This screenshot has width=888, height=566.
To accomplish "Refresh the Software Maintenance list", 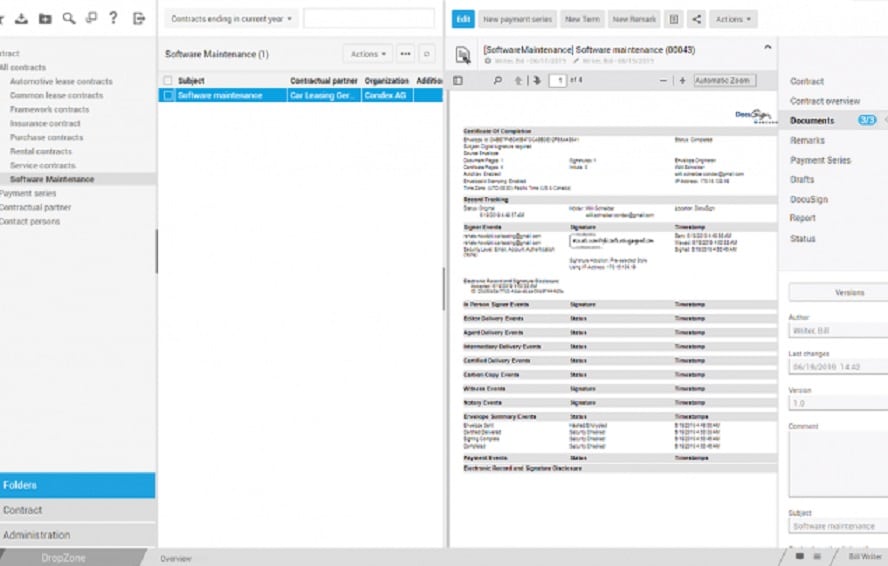I will point(427,54).
